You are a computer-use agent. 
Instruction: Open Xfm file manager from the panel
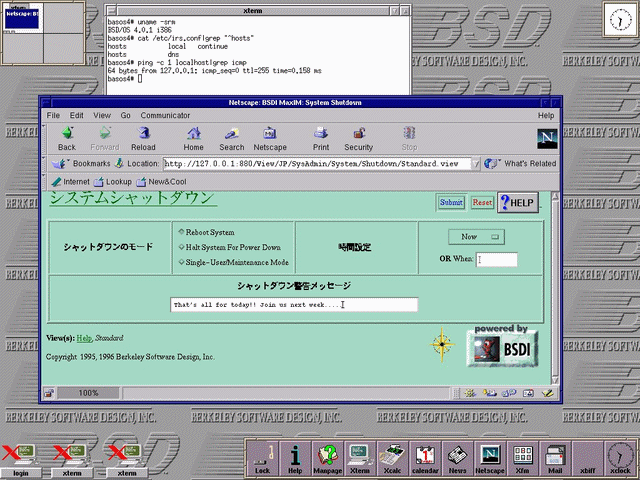click(522, 458)
